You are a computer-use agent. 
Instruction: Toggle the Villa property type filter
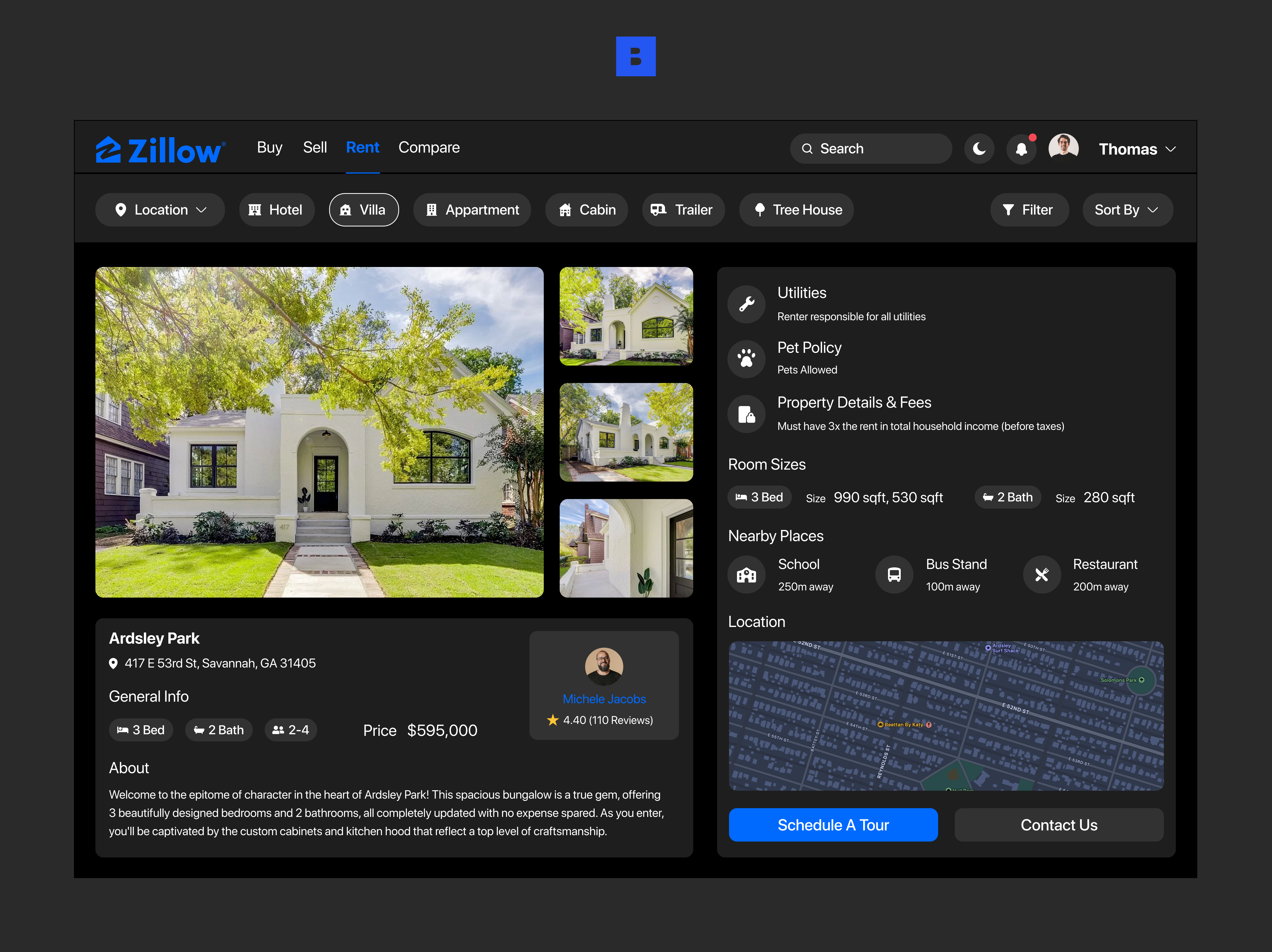[x=364, y=210]
